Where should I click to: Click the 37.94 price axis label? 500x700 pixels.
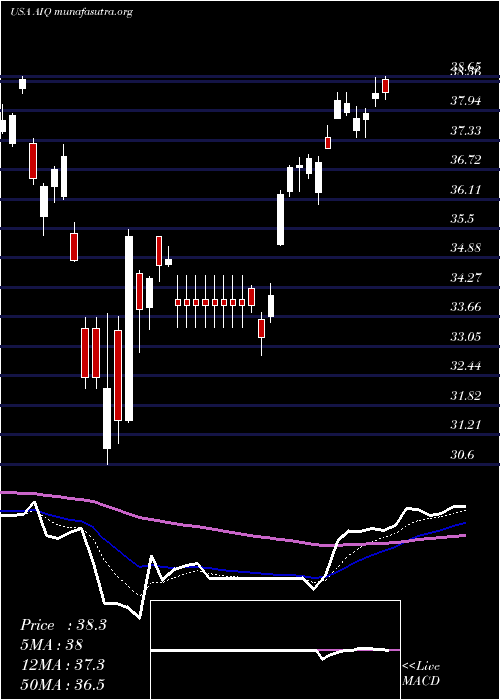click(x=466, y=101)
